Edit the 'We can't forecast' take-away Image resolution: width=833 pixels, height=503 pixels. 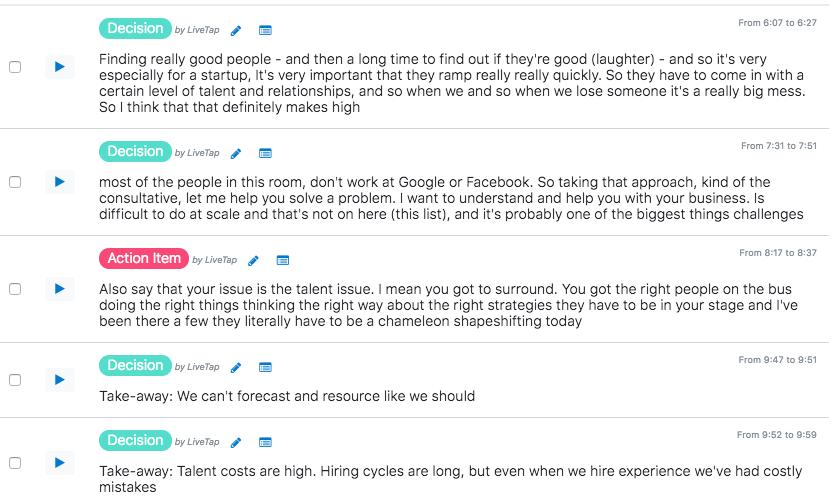[236, 368]
